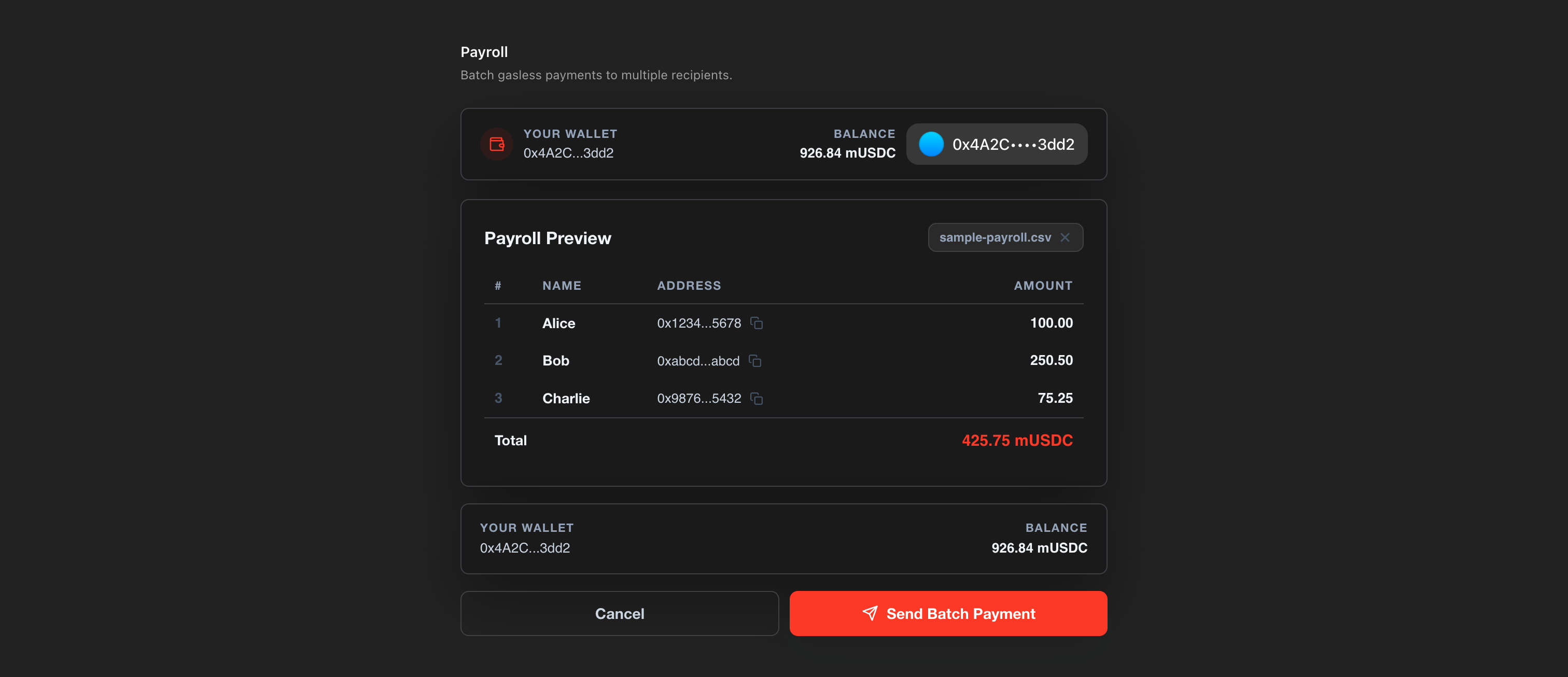Click the sample-payroll.csv file name chip
The width and height of the screenshot is (1568, 677).
995,237
